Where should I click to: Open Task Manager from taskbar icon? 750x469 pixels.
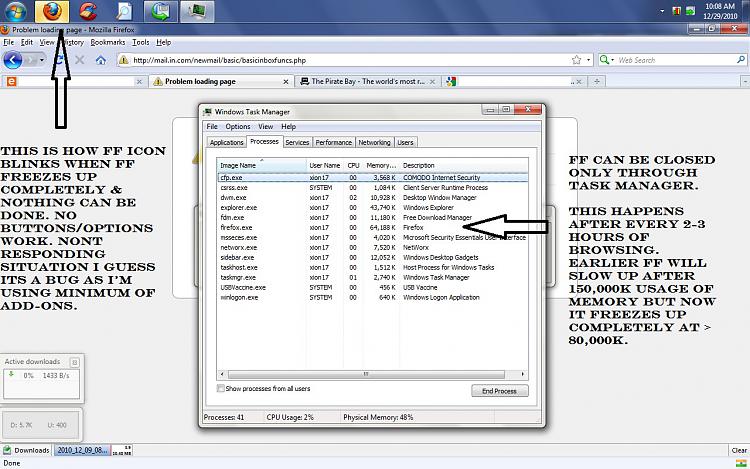pyautogui.click(x=197, y=11)
